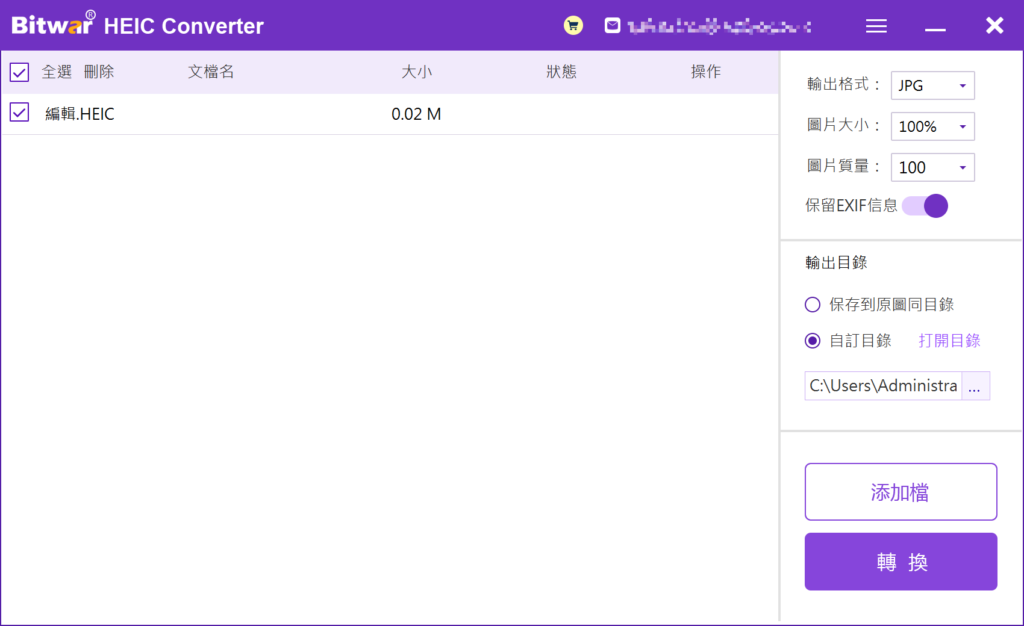Image resolution: width=1024 pixels, height=626 pixels.
Task: Open the 圖片大小 100% dropdown
Action: (932, 127)
